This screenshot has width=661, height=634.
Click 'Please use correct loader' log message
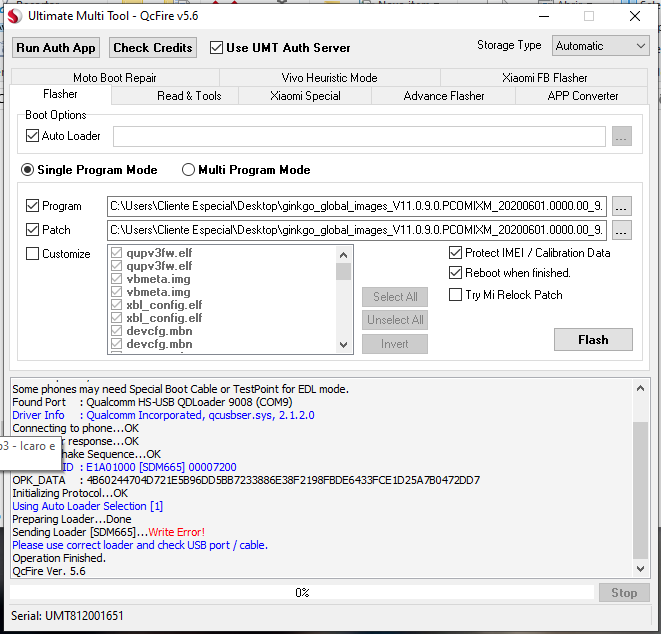point(140,545)
